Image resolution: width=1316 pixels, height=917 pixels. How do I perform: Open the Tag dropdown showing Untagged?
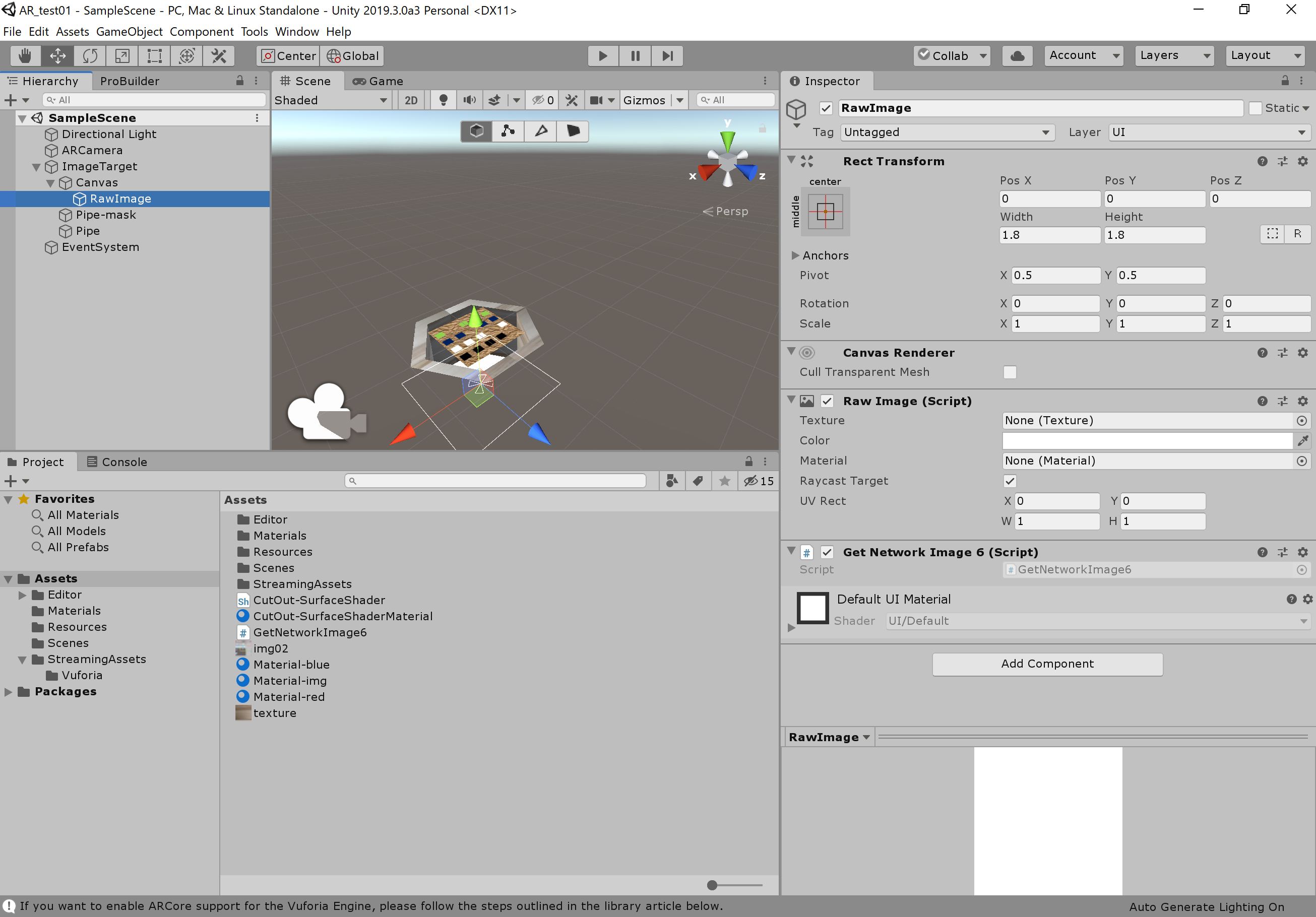pos(947,133)
